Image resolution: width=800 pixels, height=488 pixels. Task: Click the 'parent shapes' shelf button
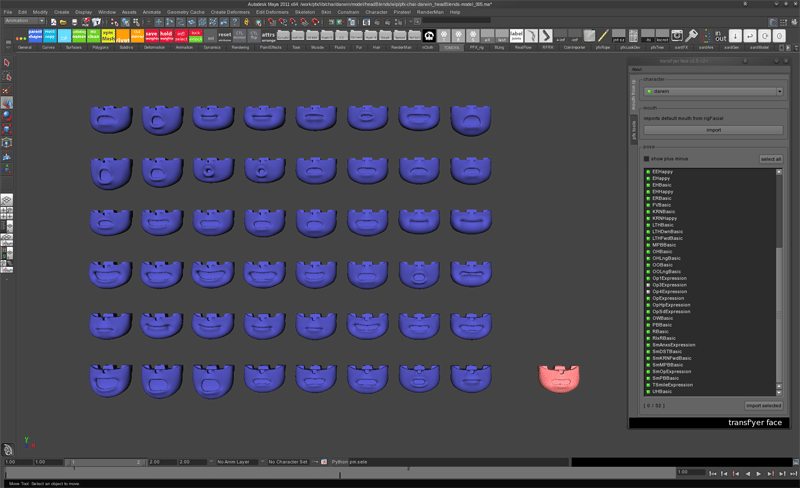coord(35,35)
